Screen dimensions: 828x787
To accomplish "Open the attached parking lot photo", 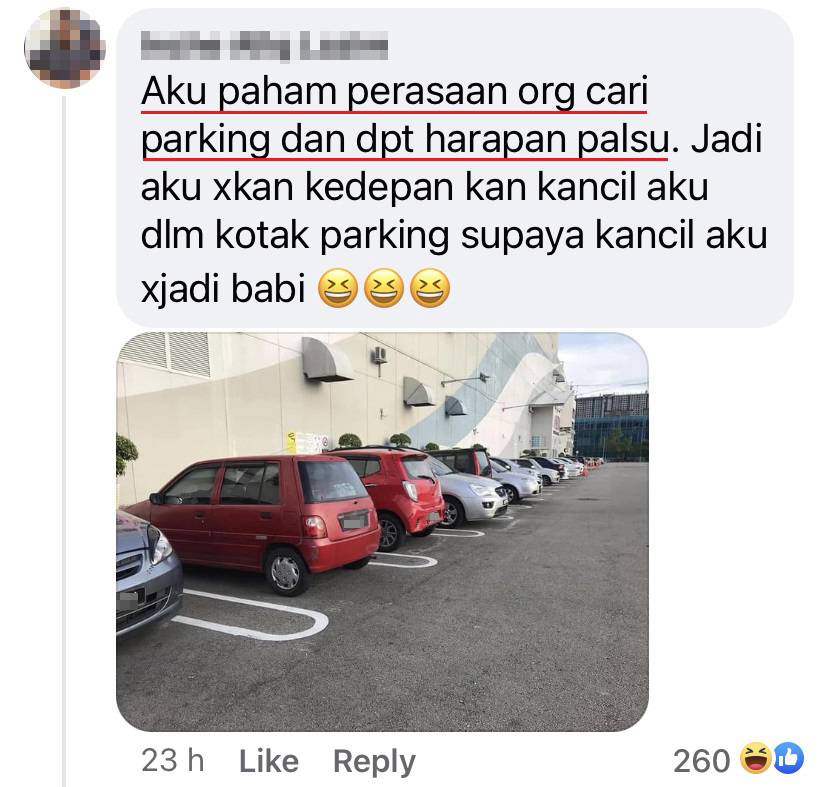I will coord(382,531).
